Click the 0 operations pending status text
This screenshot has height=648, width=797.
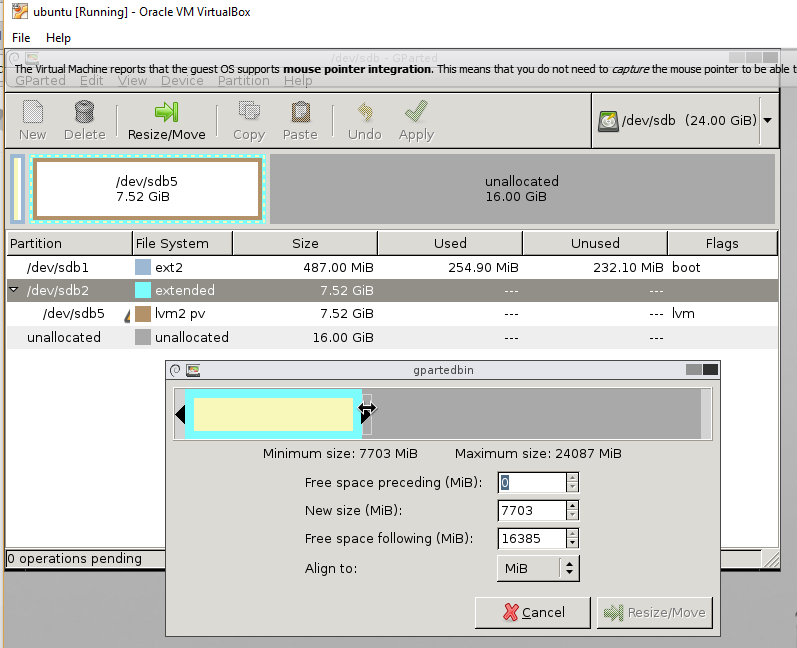[75, 559]
